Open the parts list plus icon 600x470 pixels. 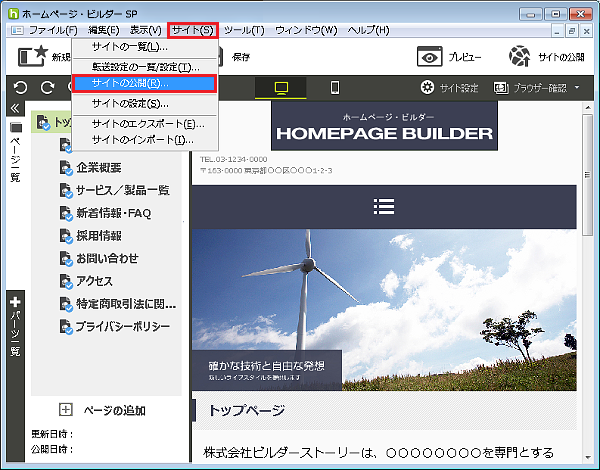(15, 302)
